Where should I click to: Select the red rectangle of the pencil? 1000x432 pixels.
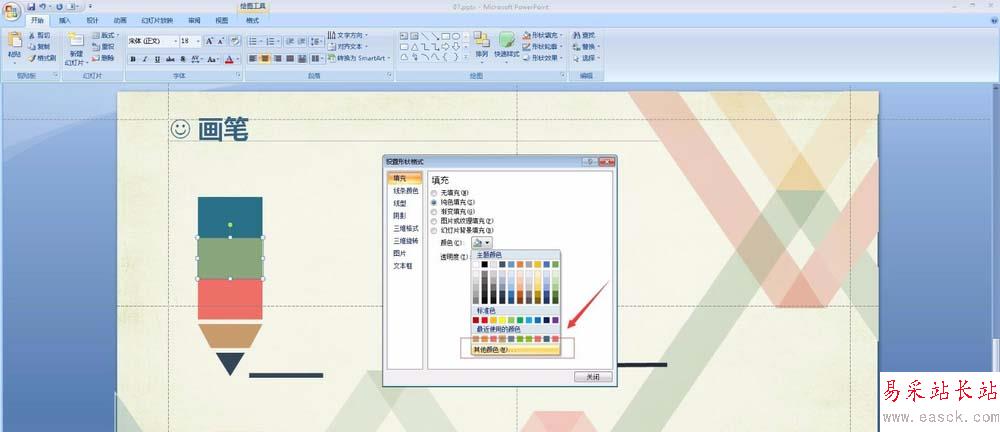click(230, 299)
